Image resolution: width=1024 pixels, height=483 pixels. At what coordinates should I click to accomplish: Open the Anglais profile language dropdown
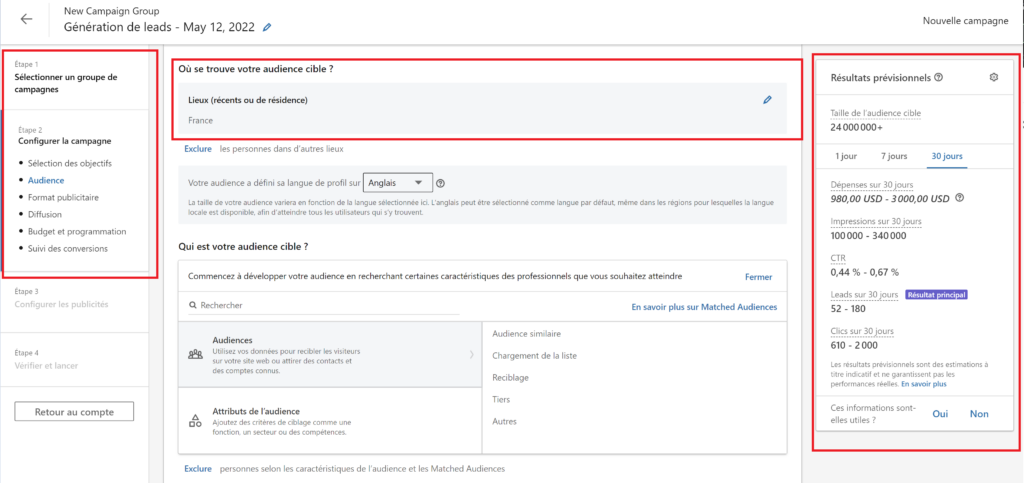point(398,183)
